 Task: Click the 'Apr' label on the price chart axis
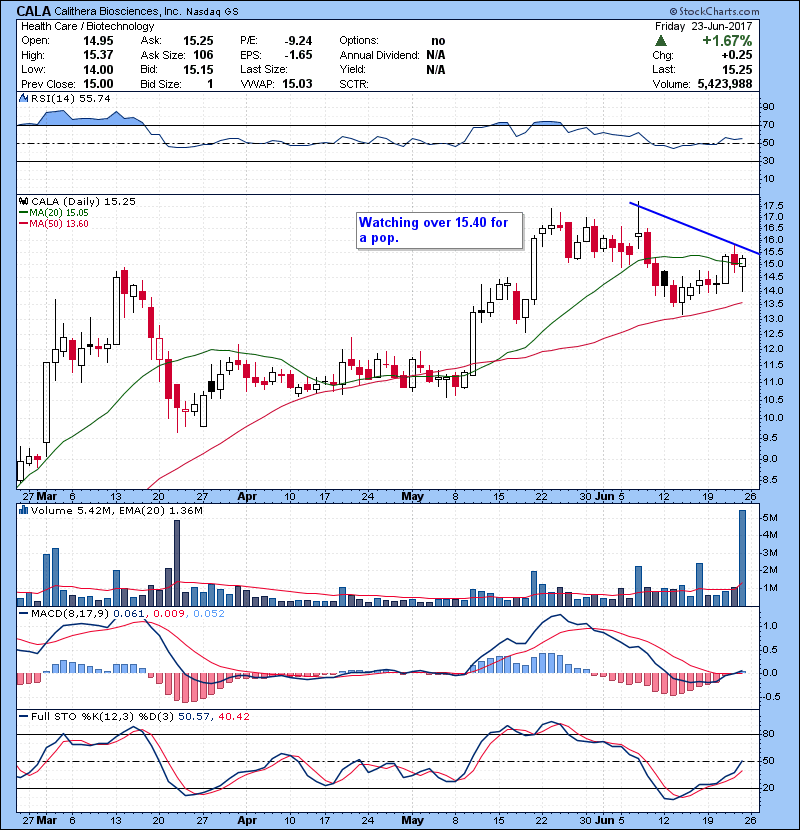(247, 497)
